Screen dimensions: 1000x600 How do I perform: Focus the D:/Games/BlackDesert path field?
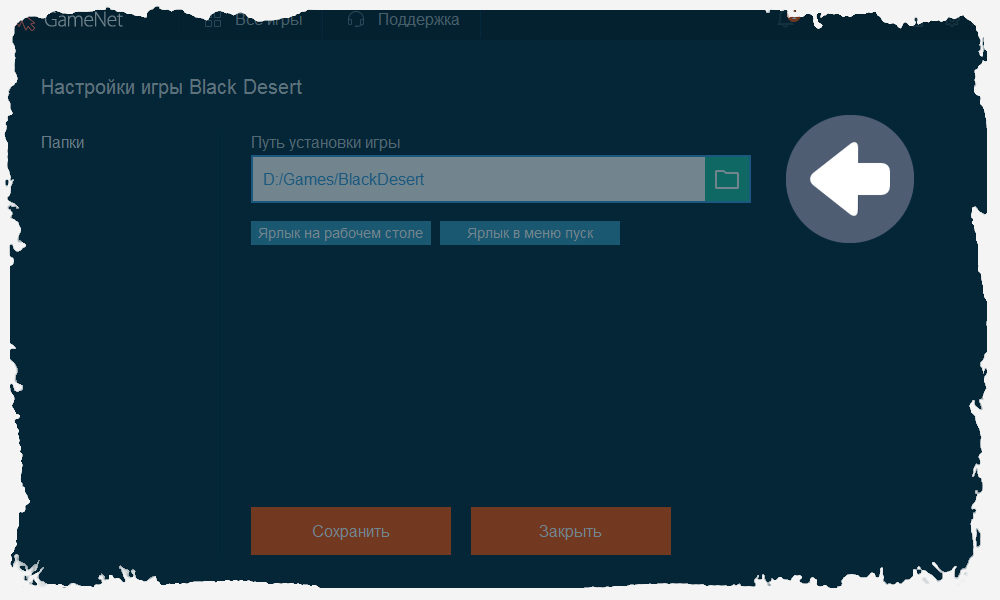coord(479,179)
